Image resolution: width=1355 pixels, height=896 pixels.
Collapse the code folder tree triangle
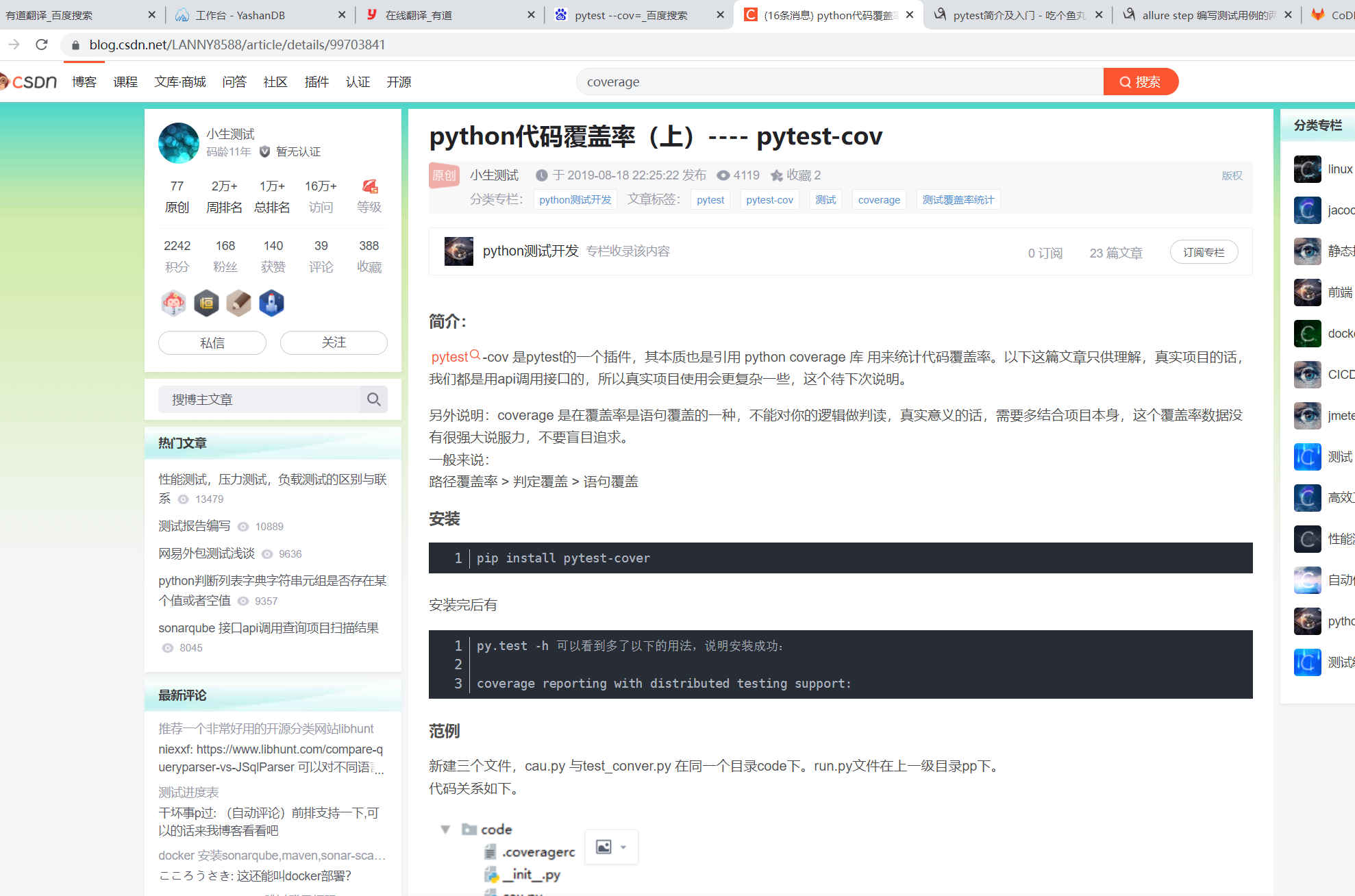point(445,830)
